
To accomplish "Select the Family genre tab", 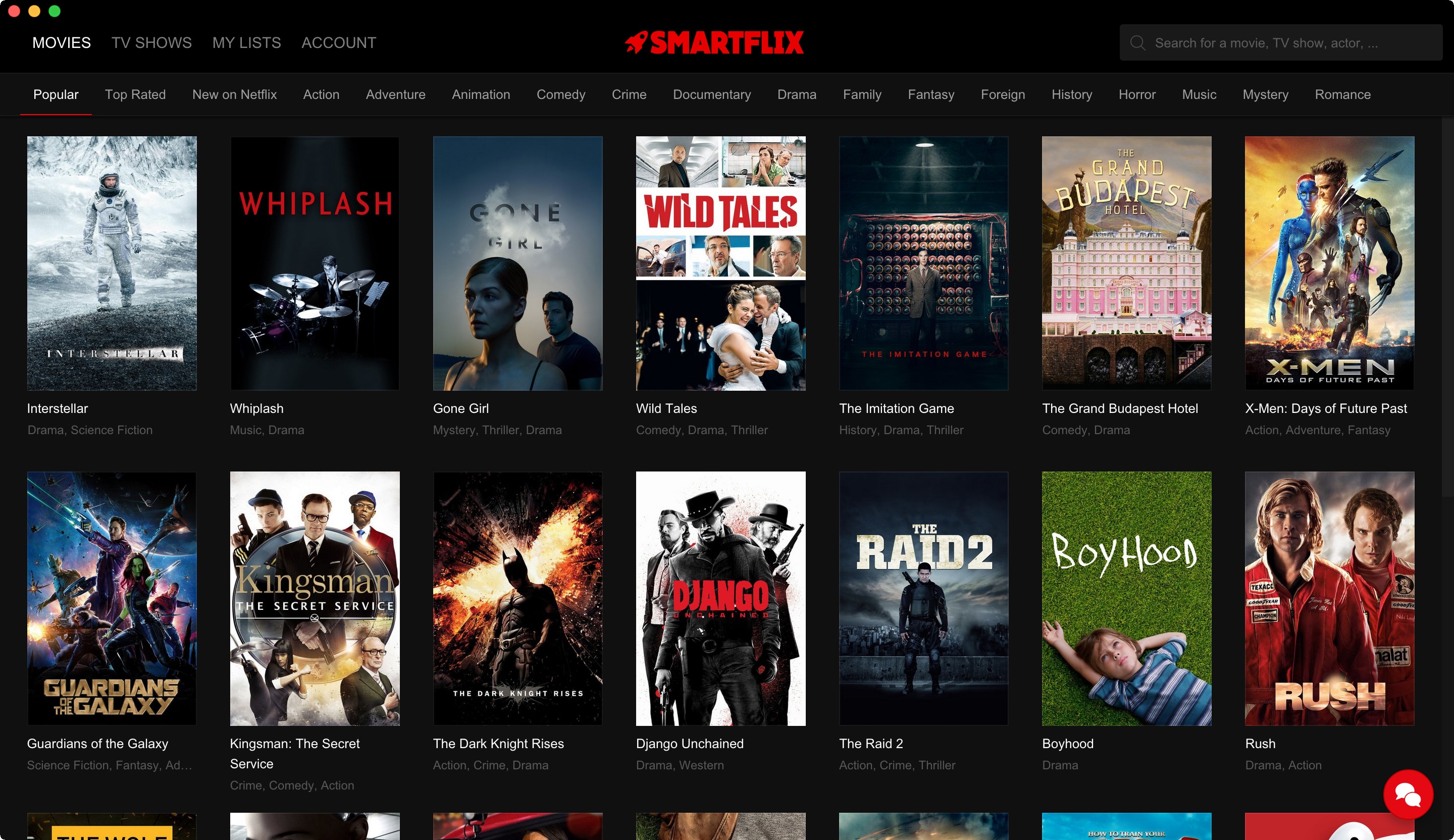I will coord(862,94).
